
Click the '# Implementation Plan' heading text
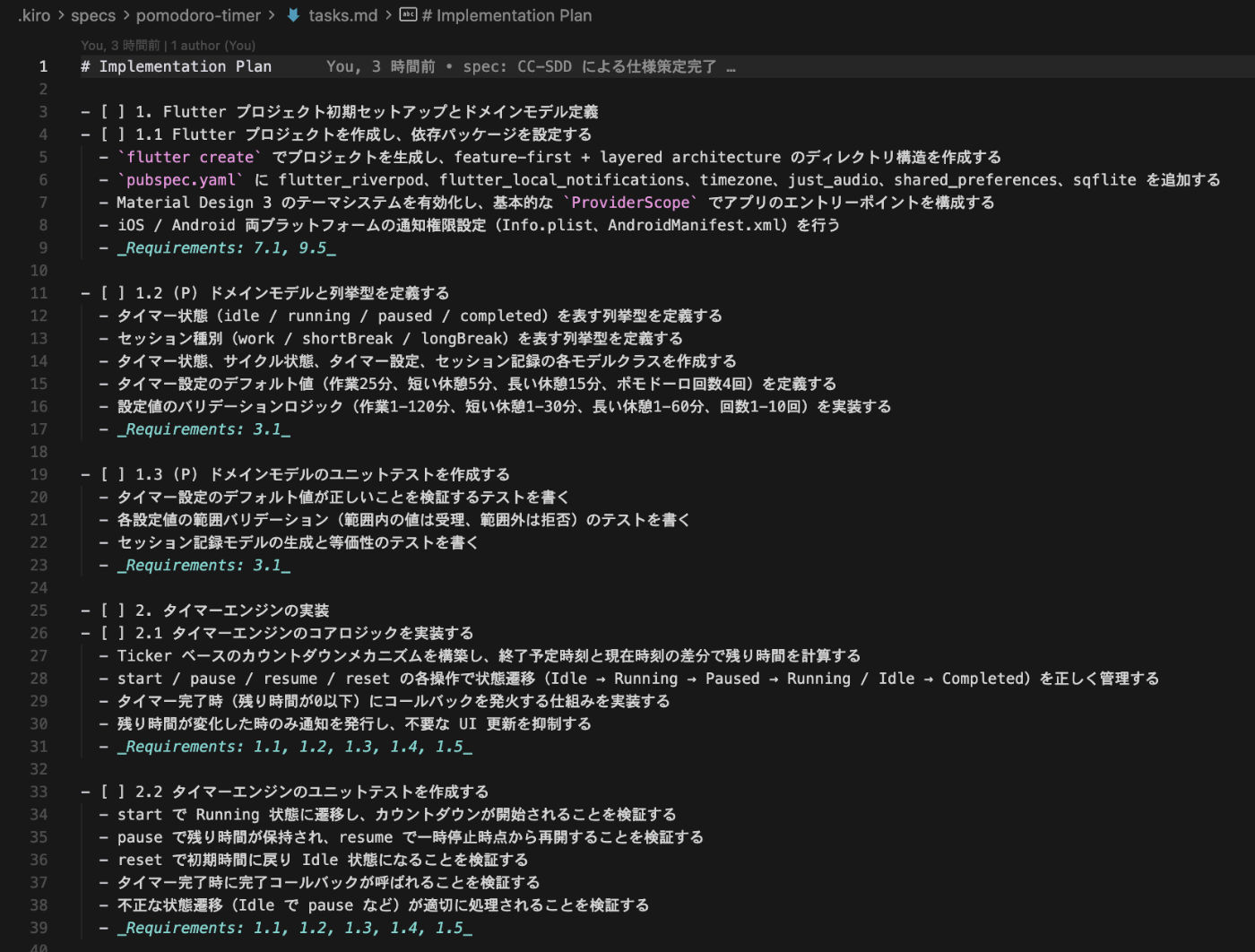[x=176, y=66]
